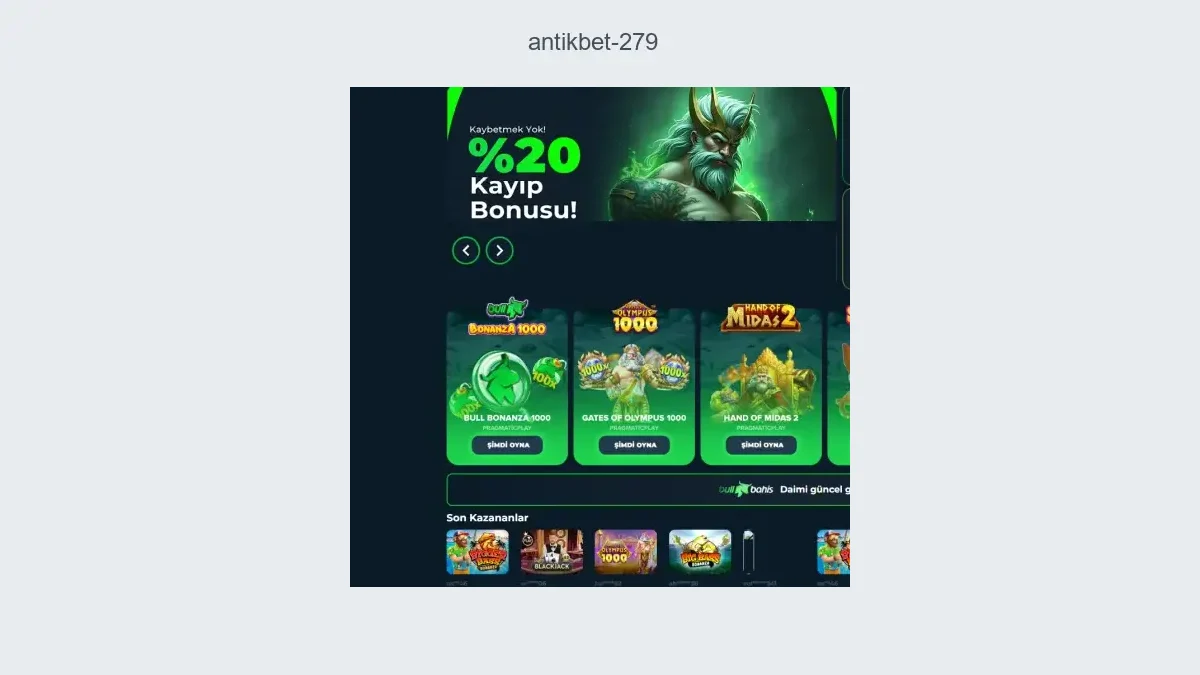Image resolution: width=1200 pixels, height=675 pixels.
Task: Play Hand of Midas 2 via Şimdi Oyna
Action: pyautogui.click(x=761, y=445)
